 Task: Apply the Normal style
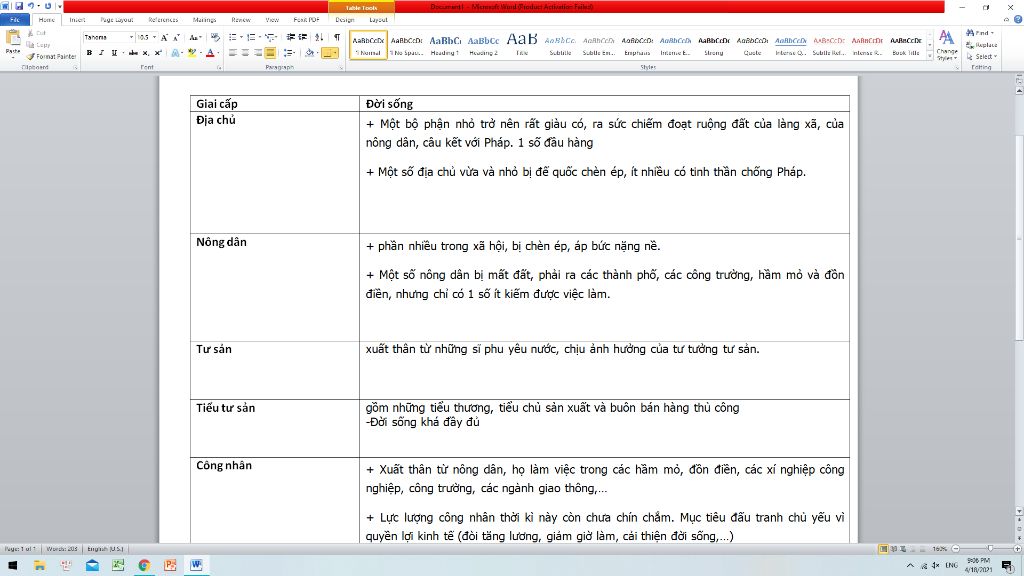(x=368, y=45)
